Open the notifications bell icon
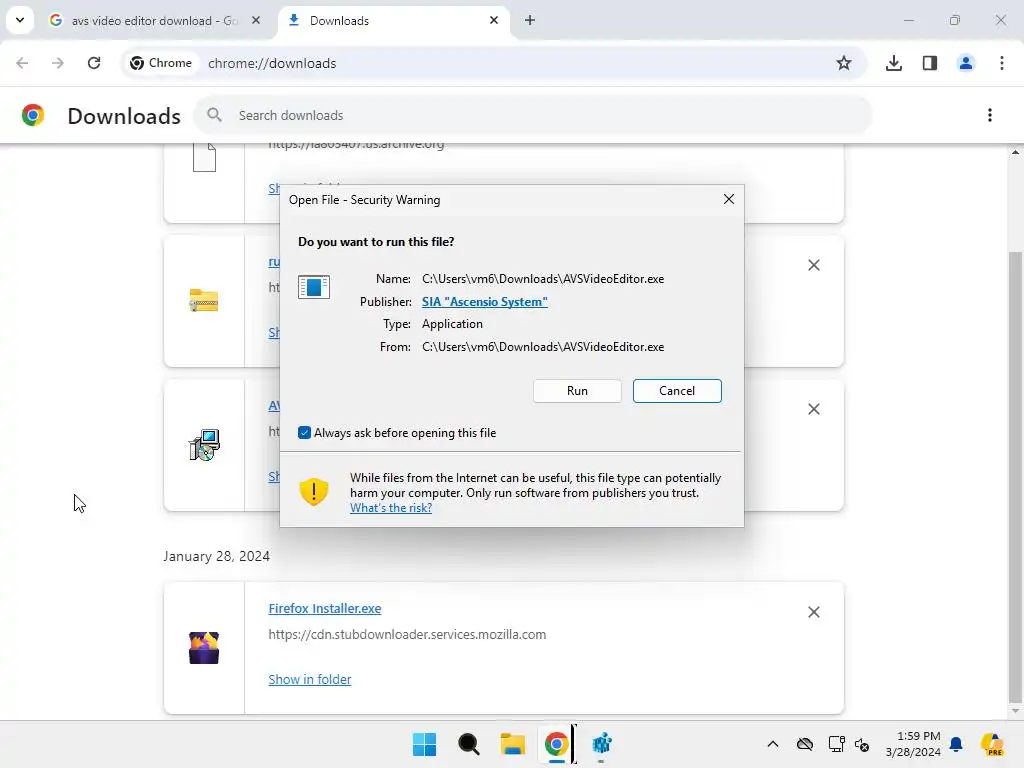The height and width of the screenshot is (768, 1024). tap(956, 744)
